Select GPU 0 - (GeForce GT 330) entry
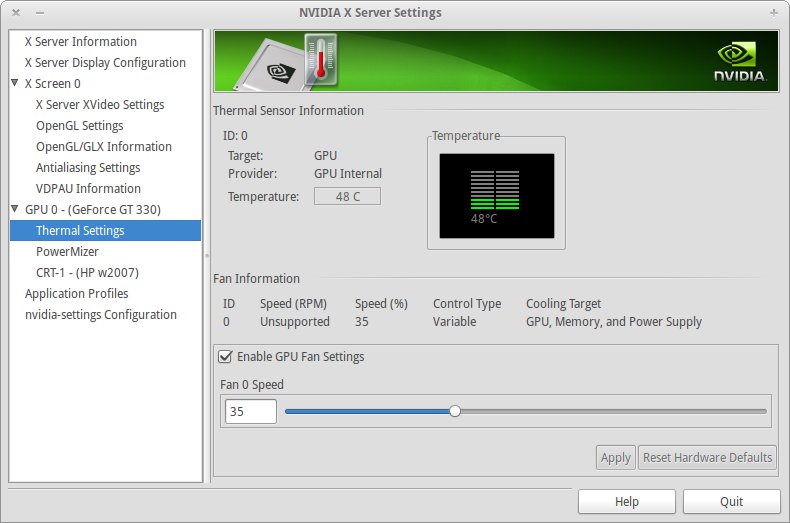Viewport: 790px width, 523px height. pos(93,210)
